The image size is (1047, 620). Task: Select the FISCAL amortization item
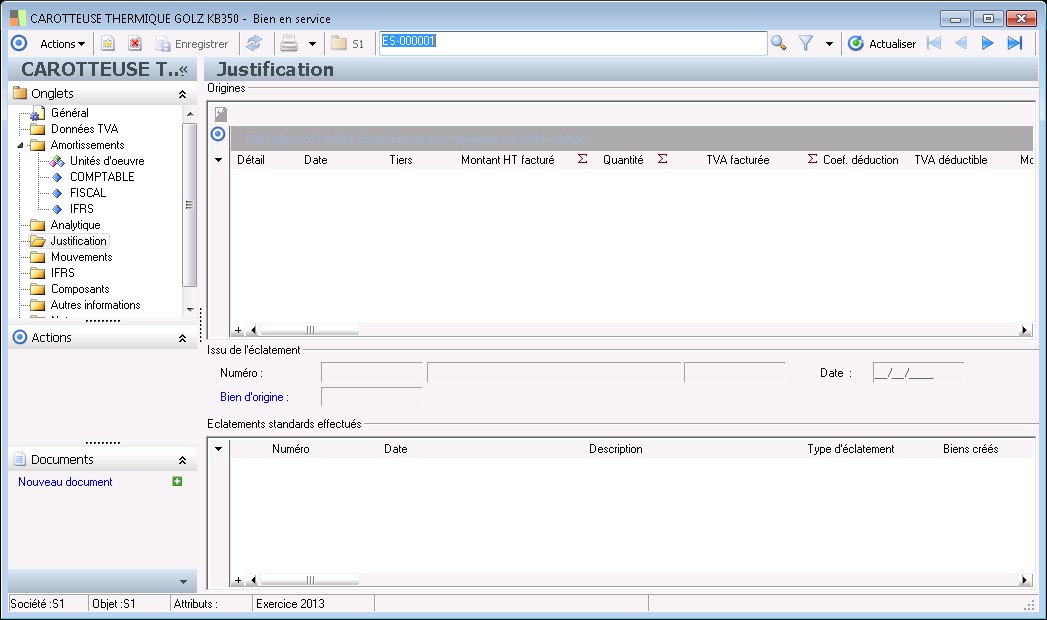point(88,193)
